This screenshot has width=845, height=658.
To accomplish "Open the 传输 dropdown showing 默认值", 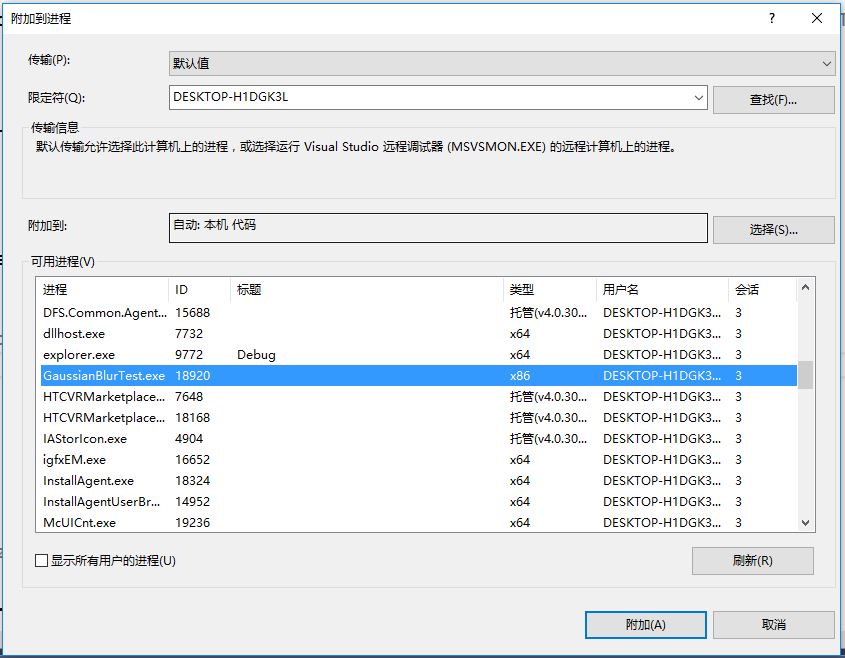I will tap(502, 64).
